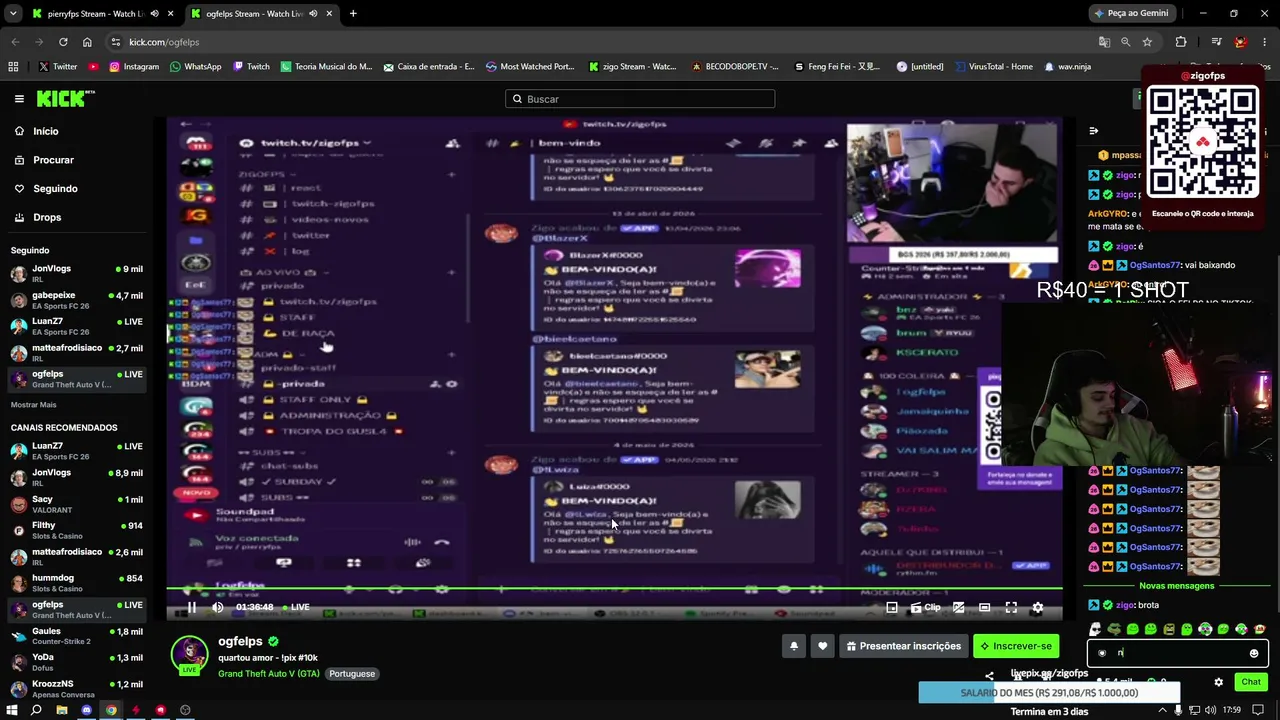Open ogfelps profile avatar below the video
This screenshot has height=720, width=1280.
[189, 655]
